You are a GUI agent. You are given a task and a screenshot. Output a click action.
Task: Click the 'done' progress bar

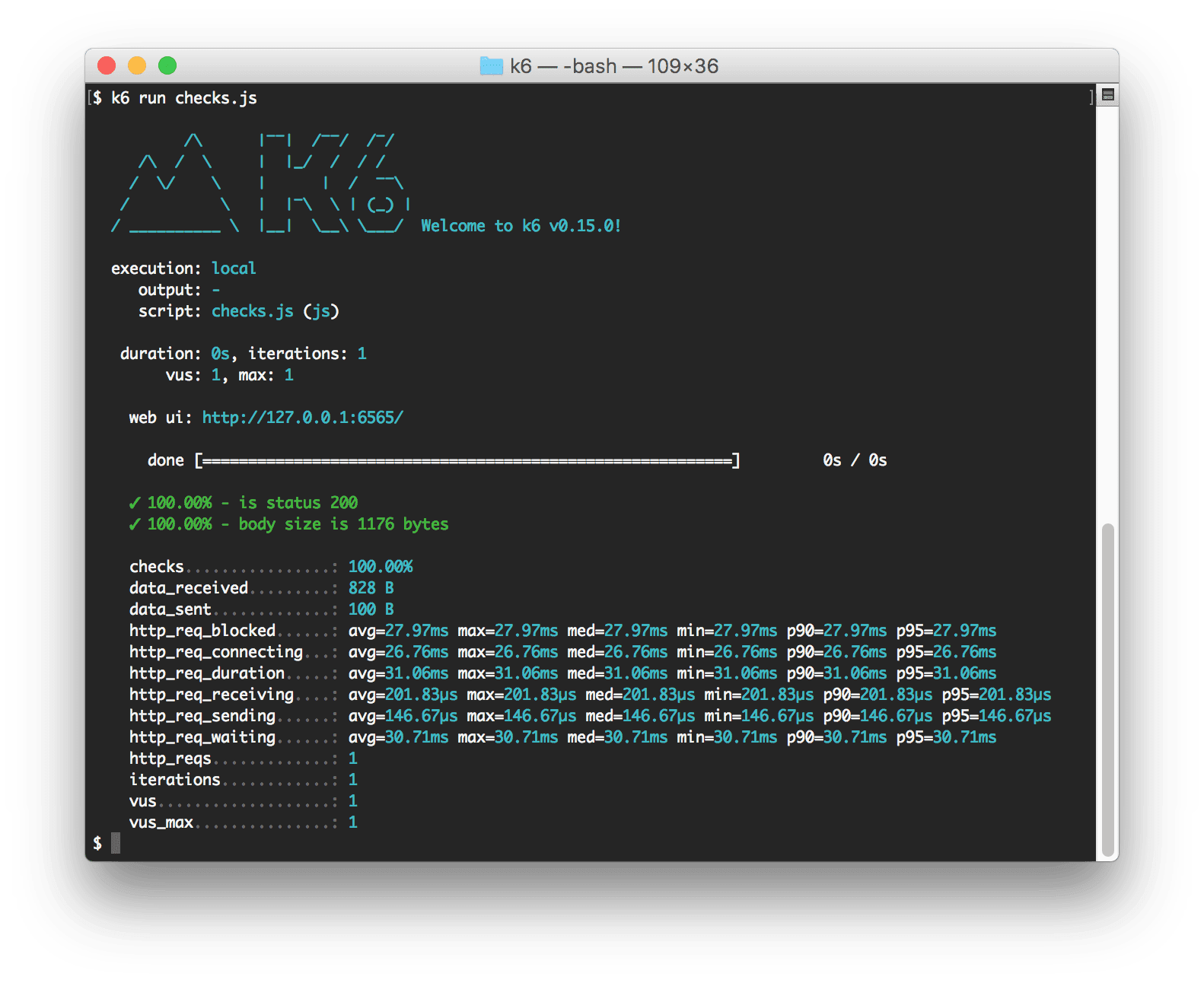tap(467, 460)
